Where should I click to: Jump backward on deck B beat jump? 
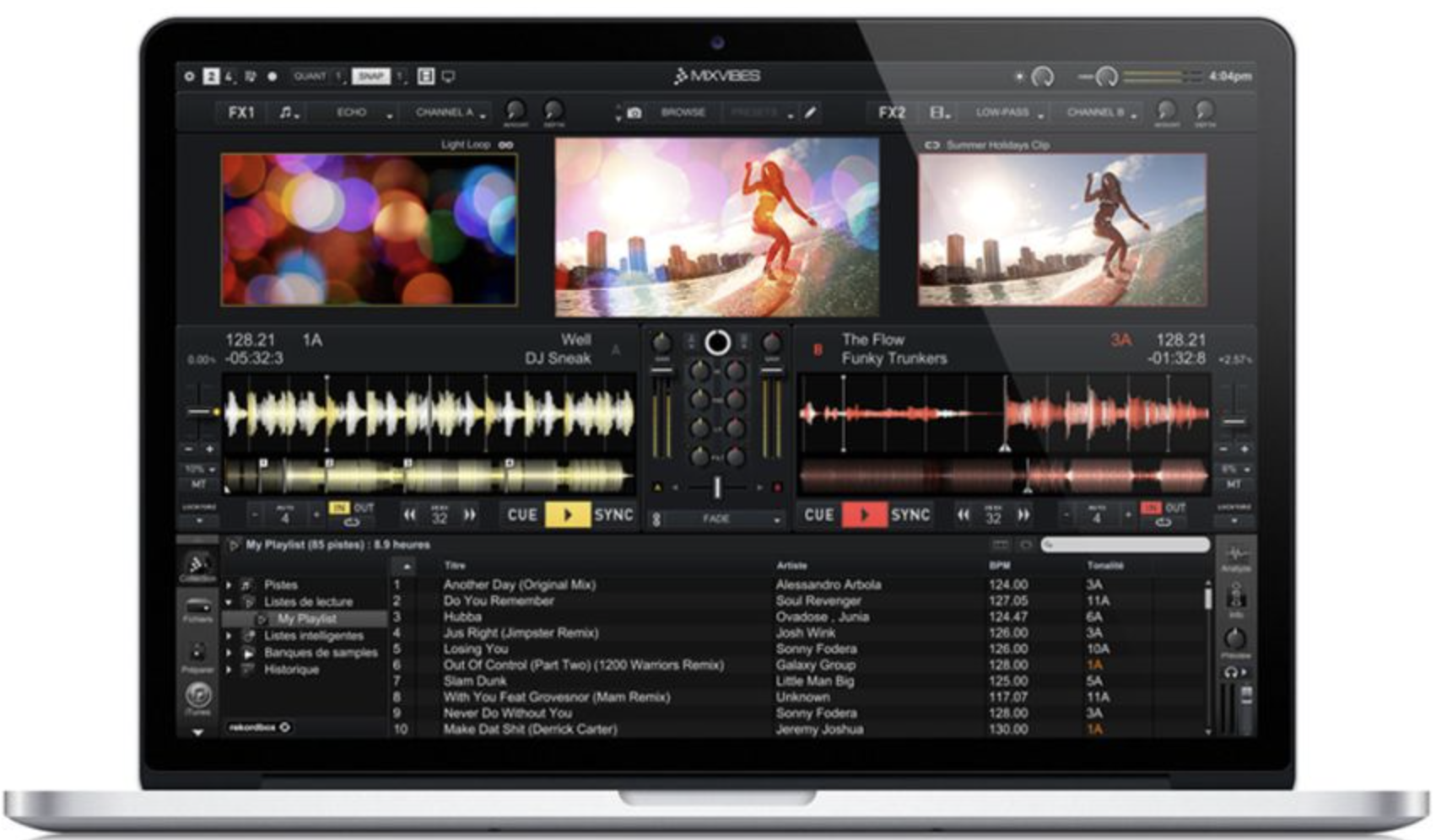963,514
